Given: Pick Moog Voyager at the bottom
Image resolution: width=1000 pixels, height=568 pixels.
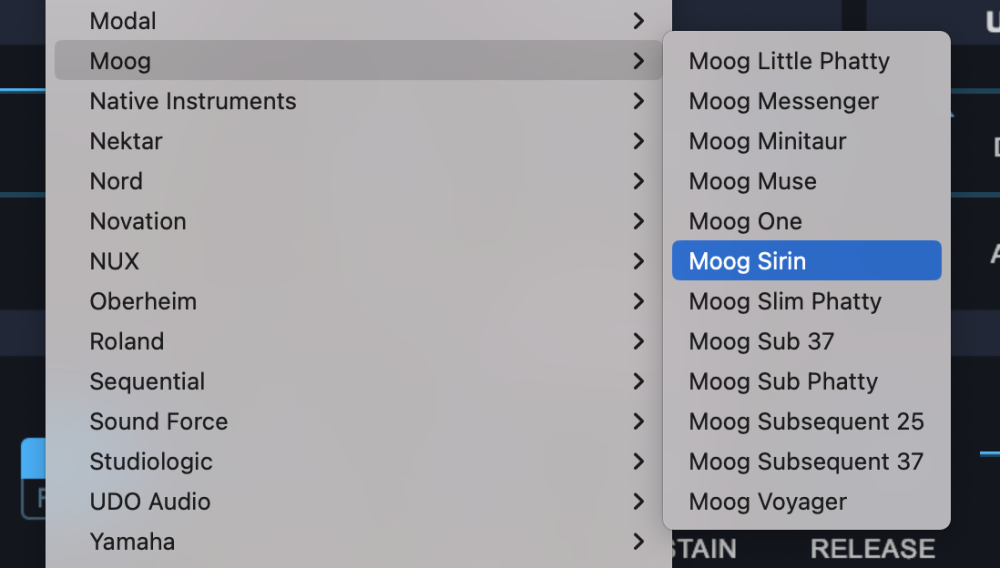Looking at the screenshot, I should 767,501.
